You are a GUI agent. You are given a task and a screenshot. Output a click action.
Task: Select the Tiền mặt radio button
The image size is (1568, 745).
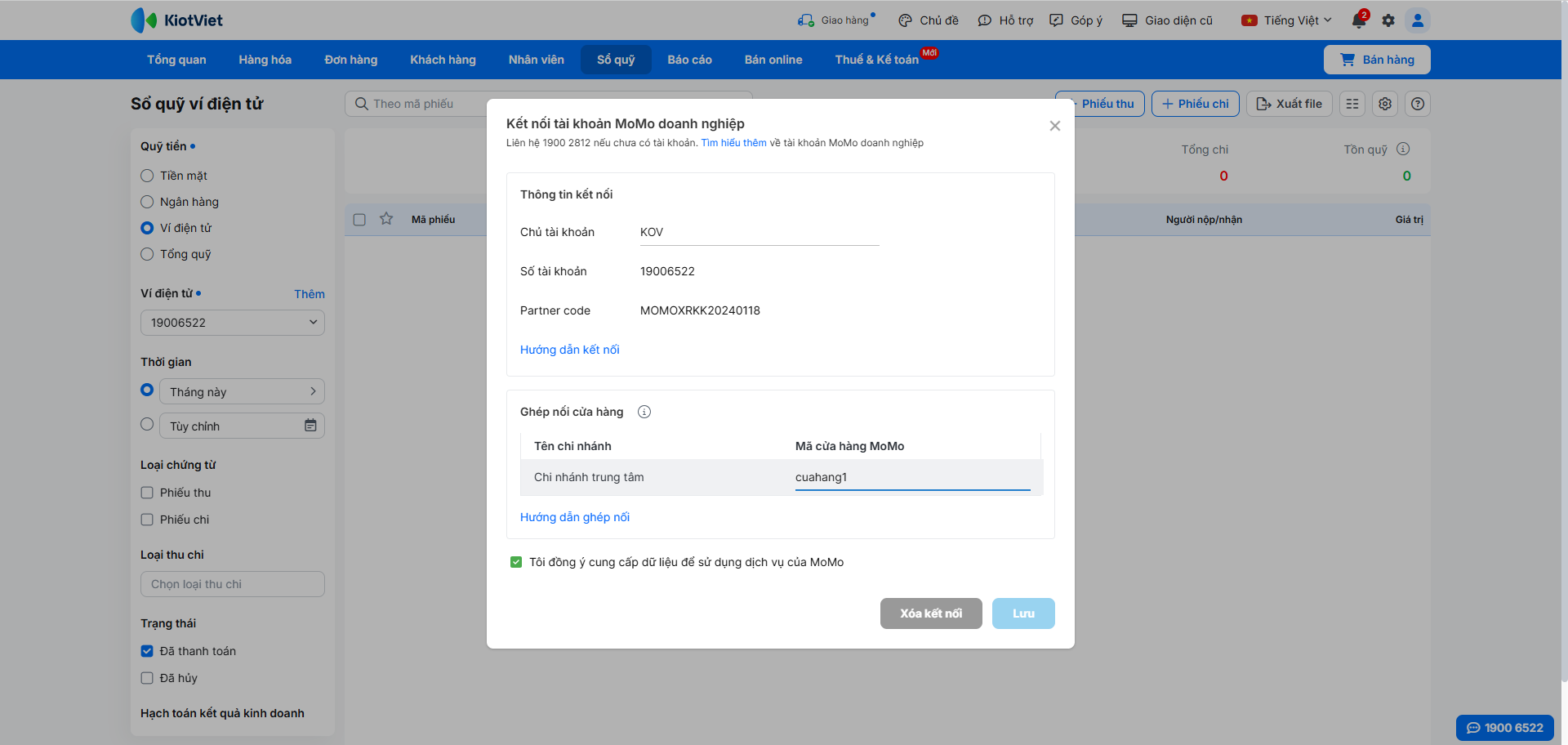(147, 176)
